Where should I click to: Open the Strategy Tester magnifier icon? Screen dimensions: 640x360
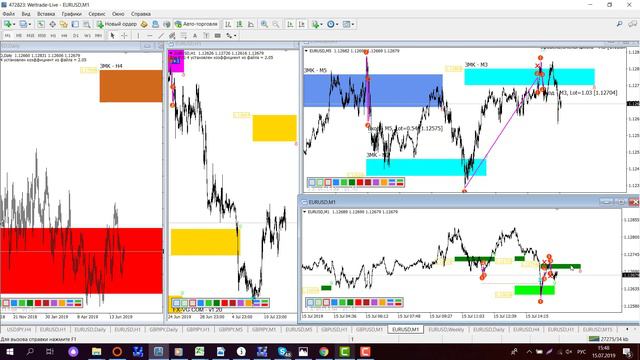[87, 24]
